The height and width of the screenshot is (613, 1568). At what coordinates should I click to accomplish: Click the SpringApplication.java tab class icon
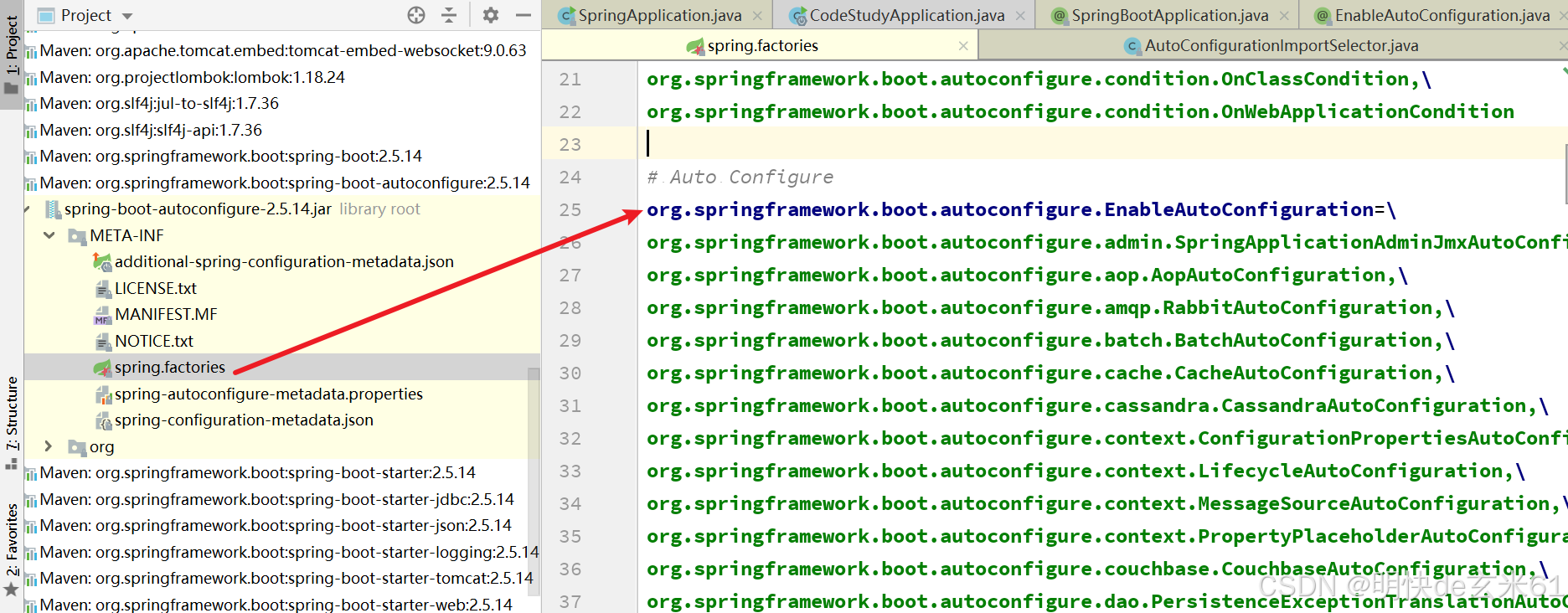tap(566, 16)
